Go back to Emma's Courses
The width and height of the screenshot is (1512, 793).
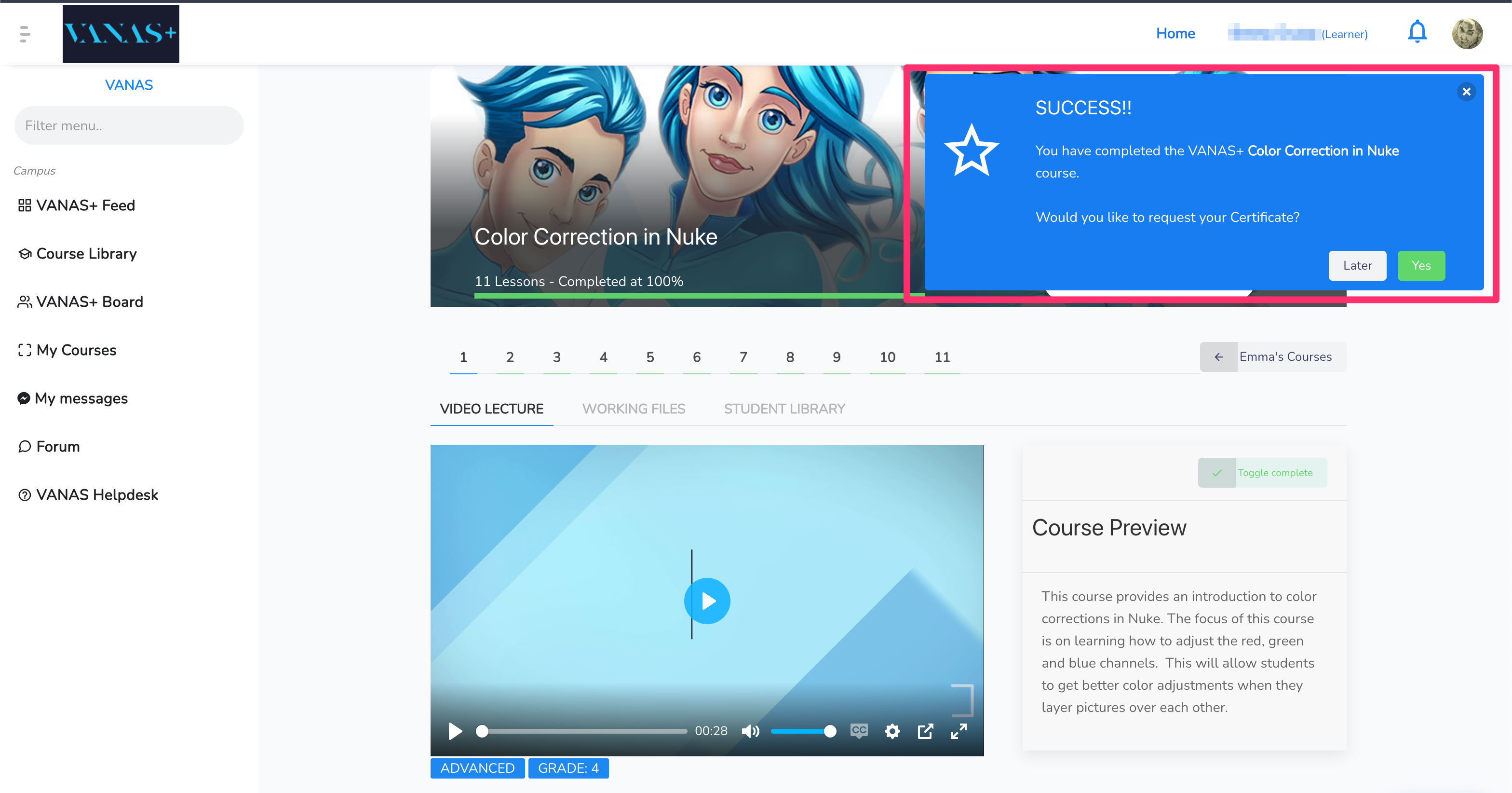1272,356
